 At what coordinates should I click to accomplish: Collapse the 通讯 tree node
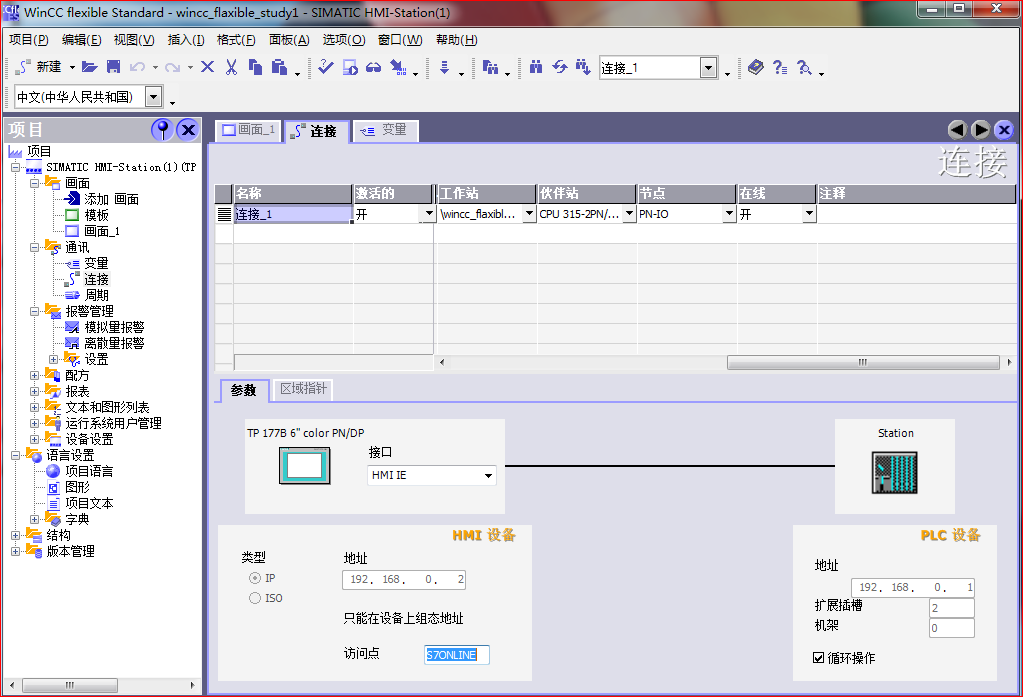click(35, 247)
